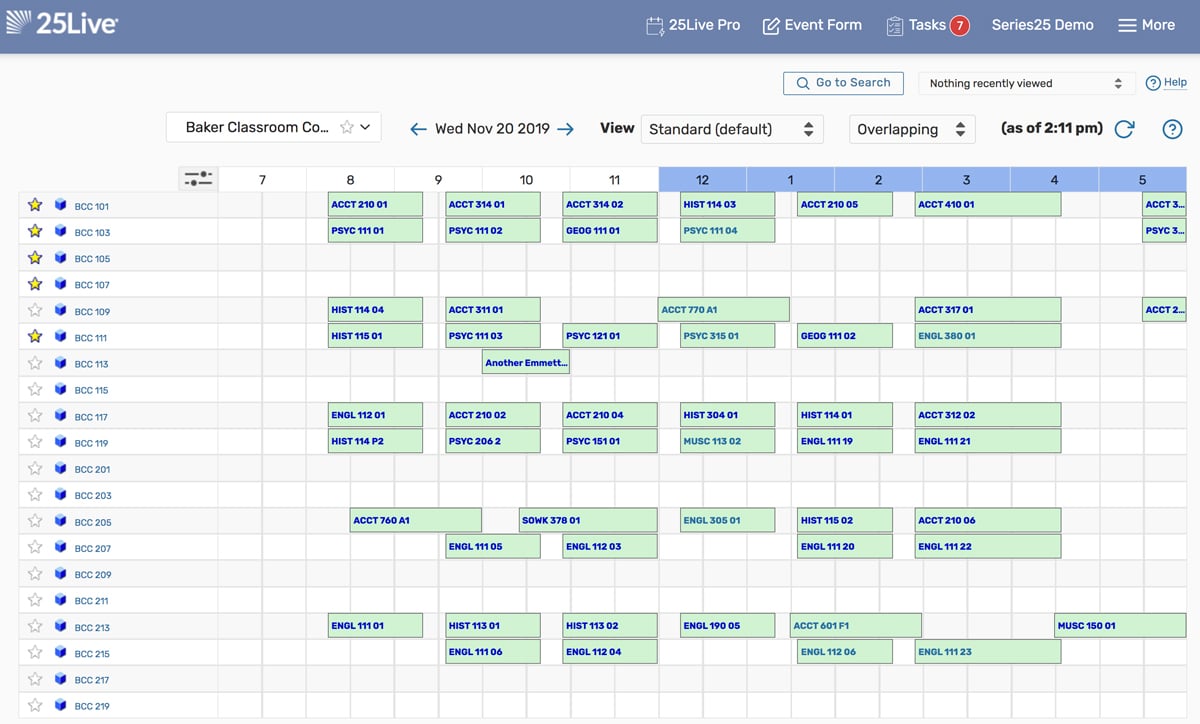The height and width of the screenshot is (724, 1200).
Task: Toggle favorite star for BCC 113
Action: pyautogui.click(x=35, y=363)
